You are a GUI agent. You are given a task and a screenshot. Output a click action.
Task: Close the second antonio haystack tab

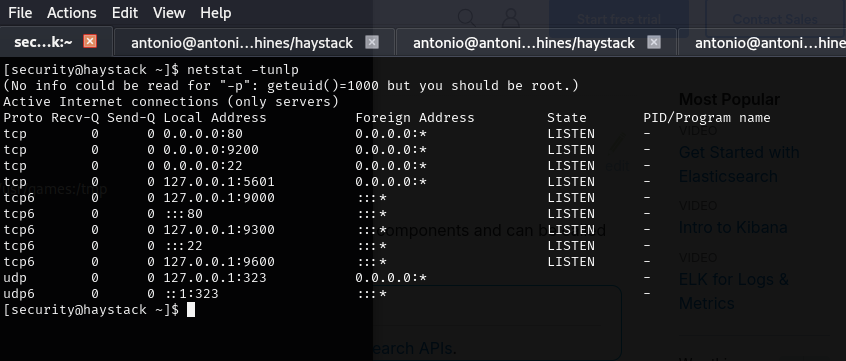click(372, 42)
